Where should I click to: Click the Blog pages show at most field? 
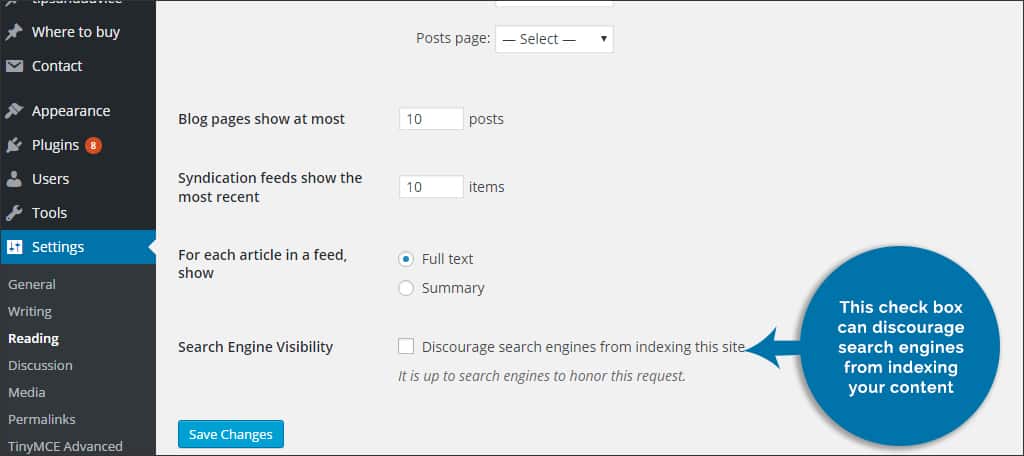point(431,120)
